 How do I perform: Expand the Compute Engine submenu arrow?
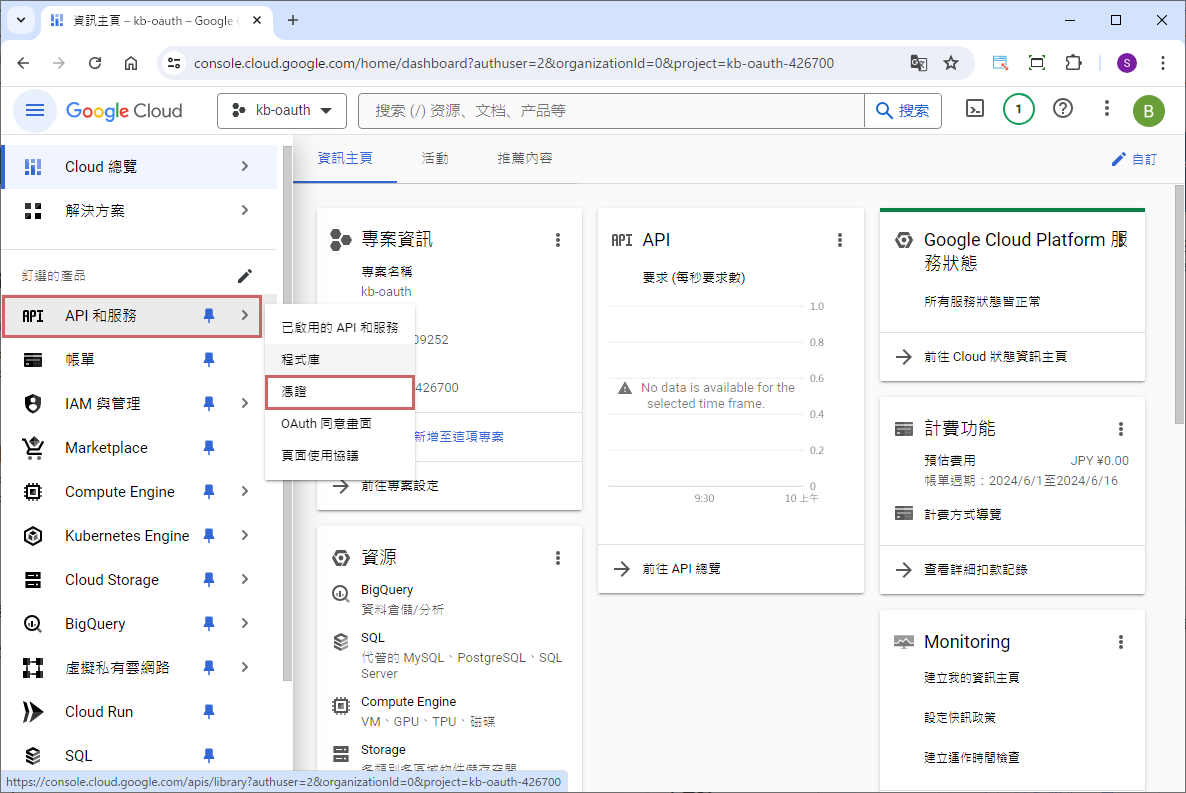point(245,492)
